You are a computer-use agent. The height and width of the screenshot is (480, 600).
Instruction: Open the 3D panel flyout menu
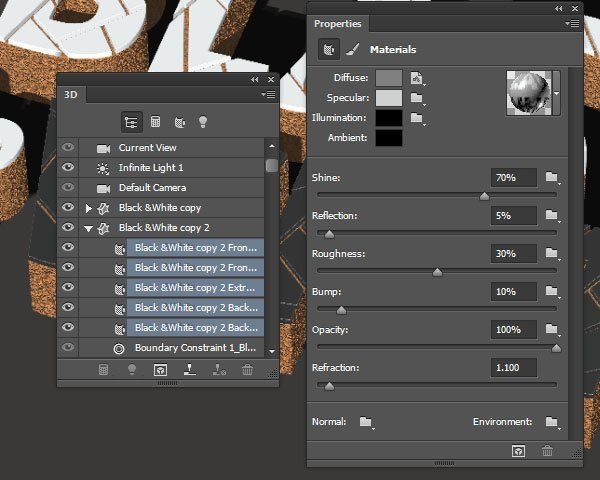click(x=268, y=94)
